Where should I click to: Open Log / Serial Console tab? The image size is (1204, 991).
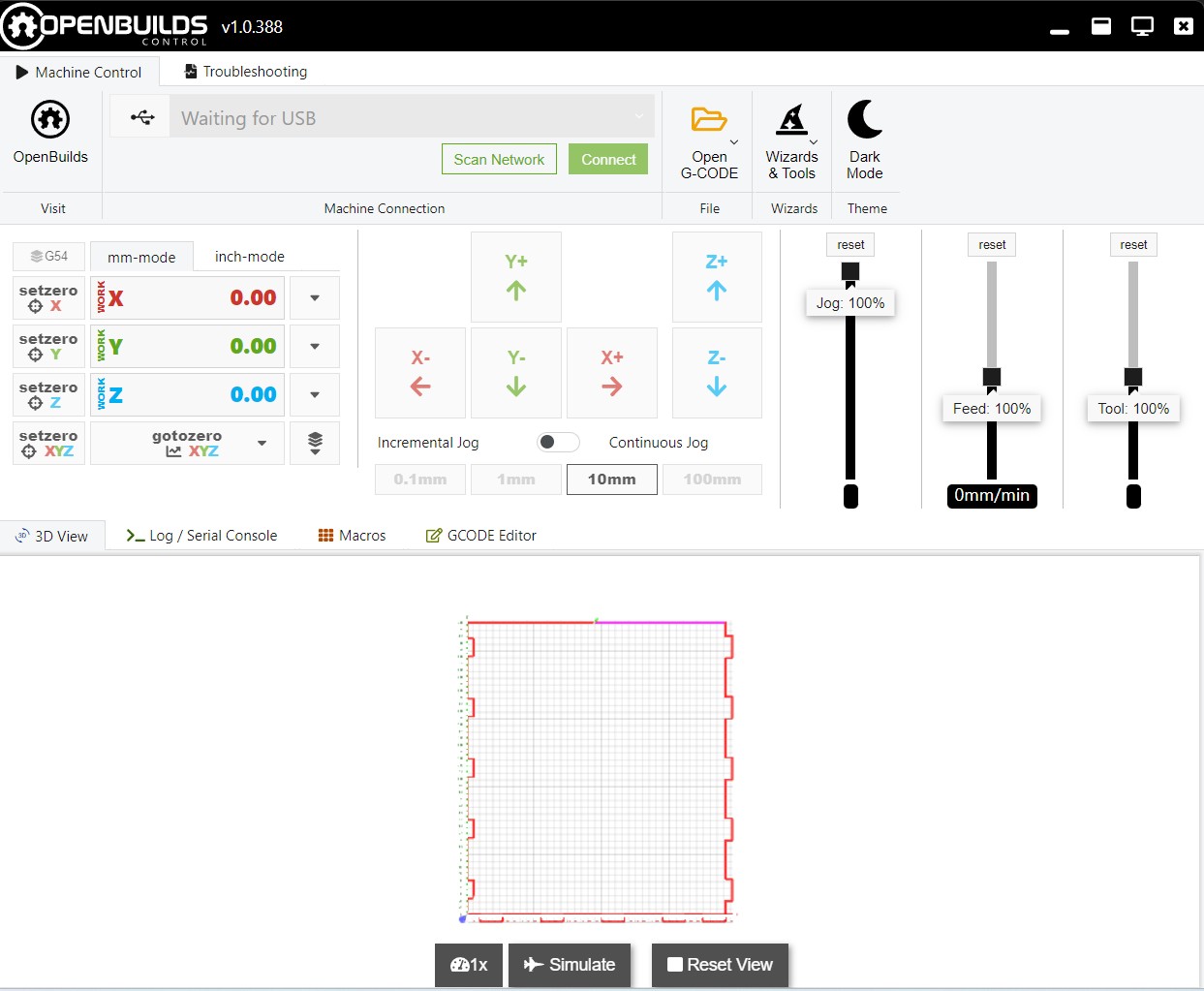click(201, 536)
